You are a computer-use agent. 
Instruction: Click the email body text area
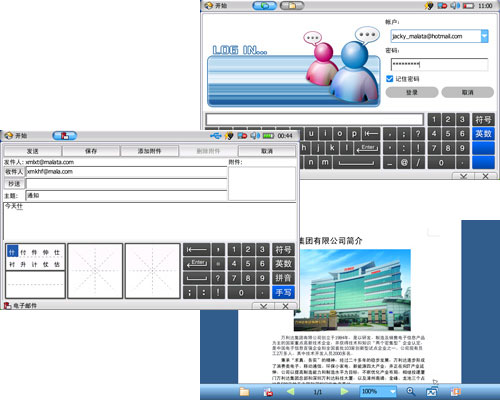(150, 221)
